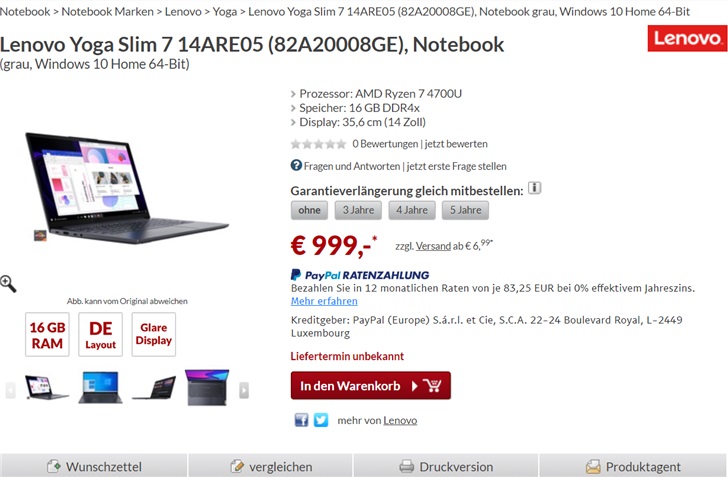Click the question mark Fragen und Antworten icon
Image resolution: width=728 pixels, height=477 pixels.
(296, 165)
